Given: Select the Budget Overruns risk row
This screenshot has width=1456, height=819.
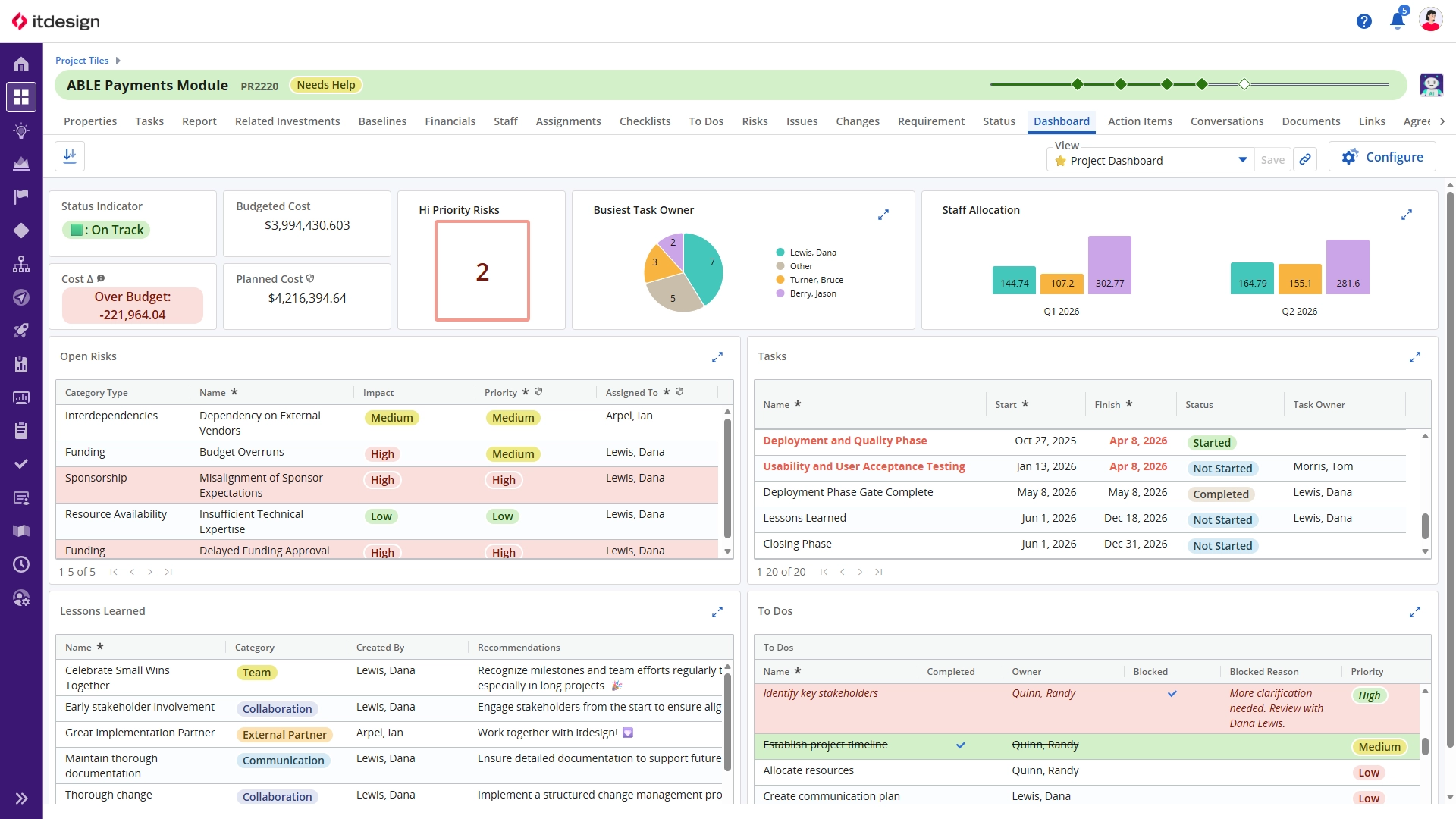Looking at the screenshot, I should (x=387, y=453).
